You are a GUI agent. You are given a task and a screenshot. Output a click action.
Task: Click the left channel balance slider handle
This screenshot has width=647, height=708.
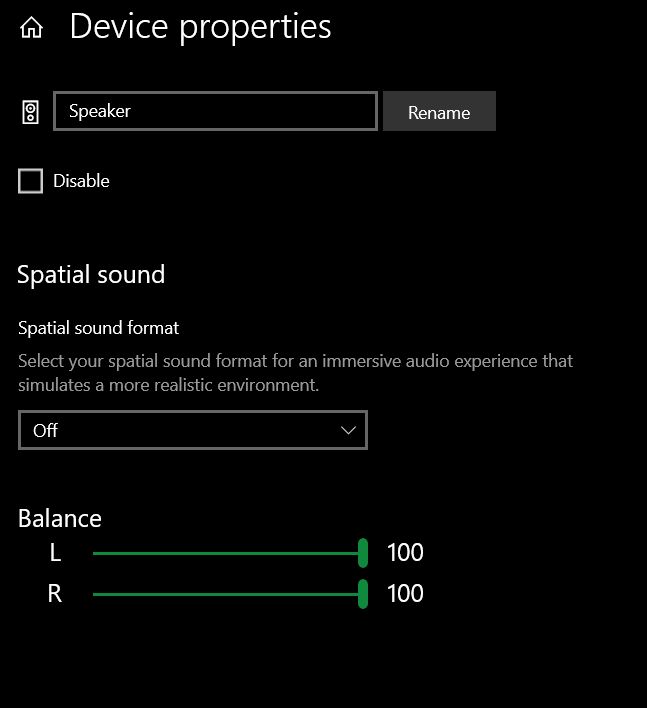(363, 552)
